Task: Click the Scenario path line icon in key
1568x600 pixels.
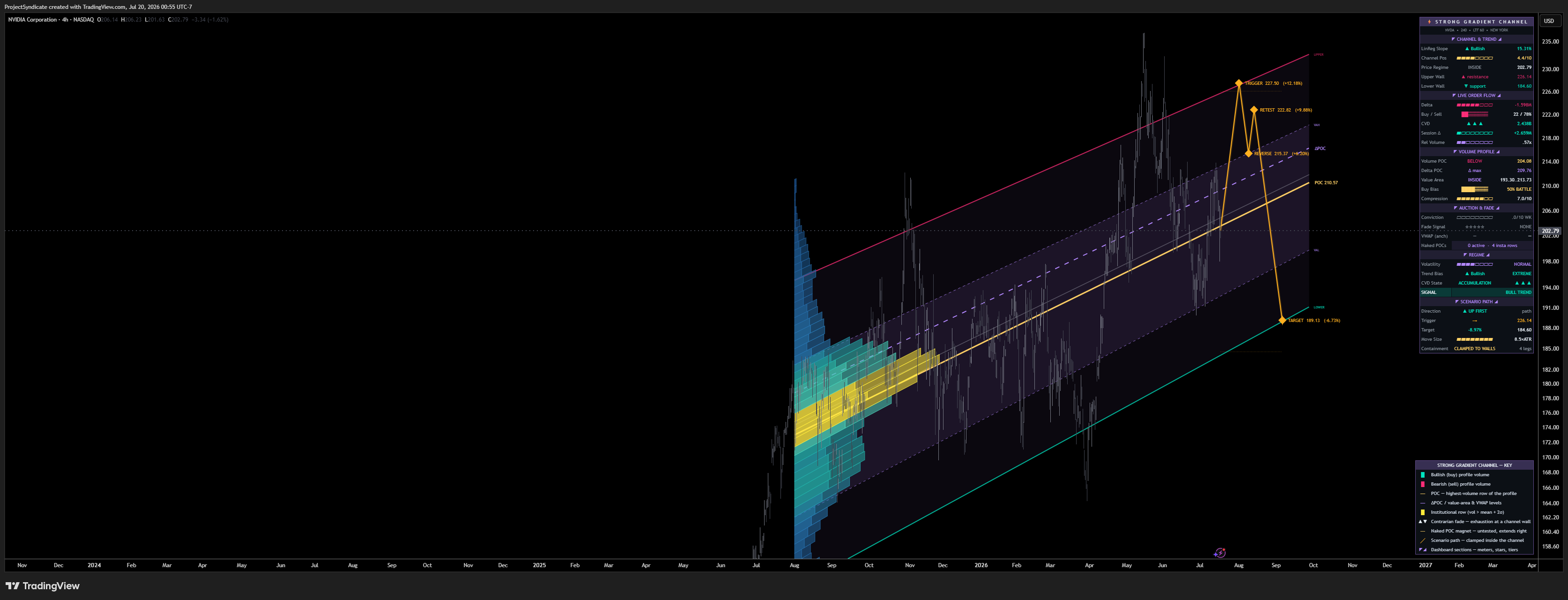Action: click(x=1422, y=540)
